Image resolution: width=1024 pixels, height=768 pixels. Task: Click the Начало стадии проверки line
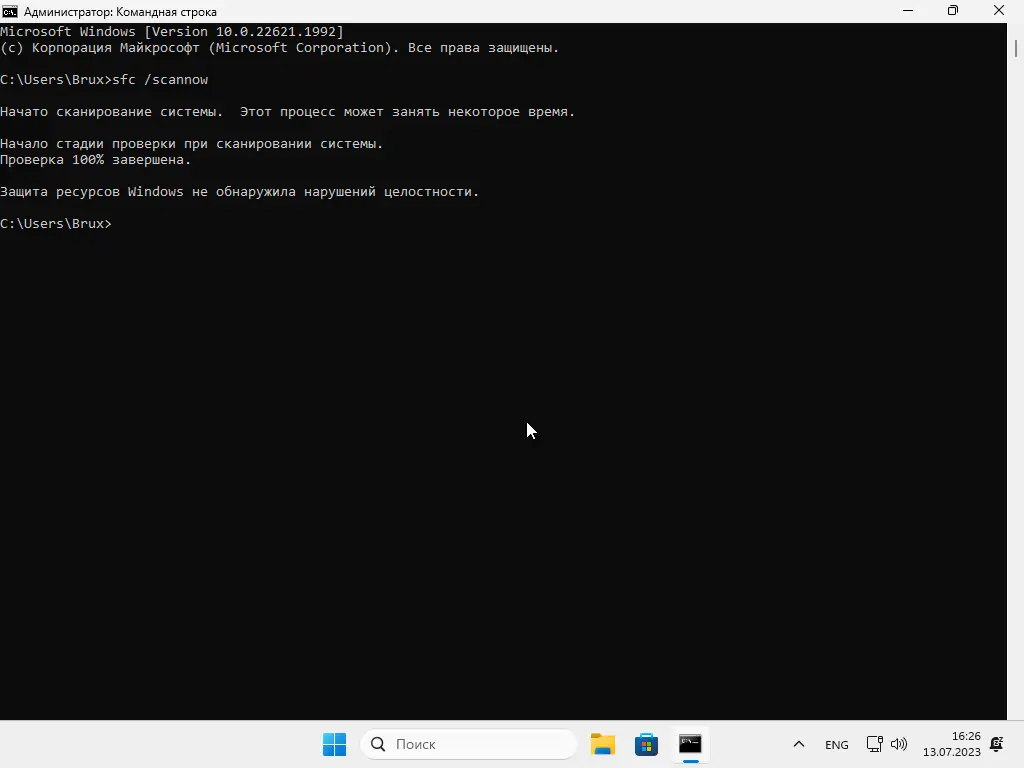pyautogui.click(x=191, y=144)
